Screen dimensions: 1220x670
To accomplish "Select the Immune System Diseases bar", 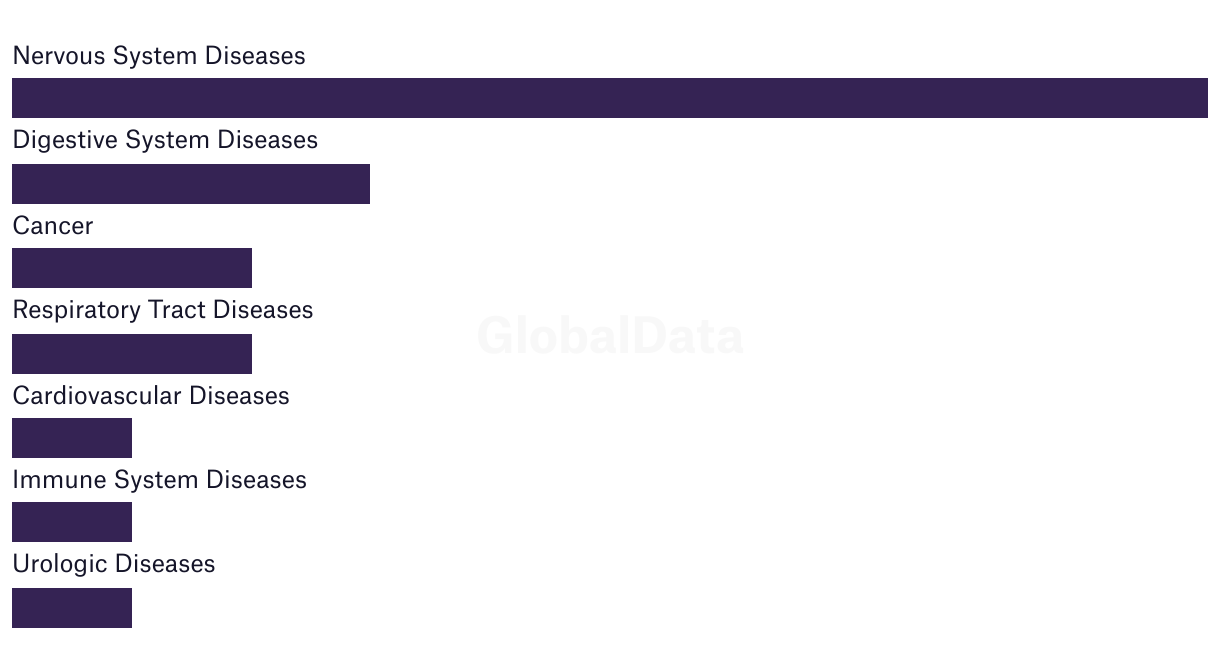I will [x=72, y=522].
